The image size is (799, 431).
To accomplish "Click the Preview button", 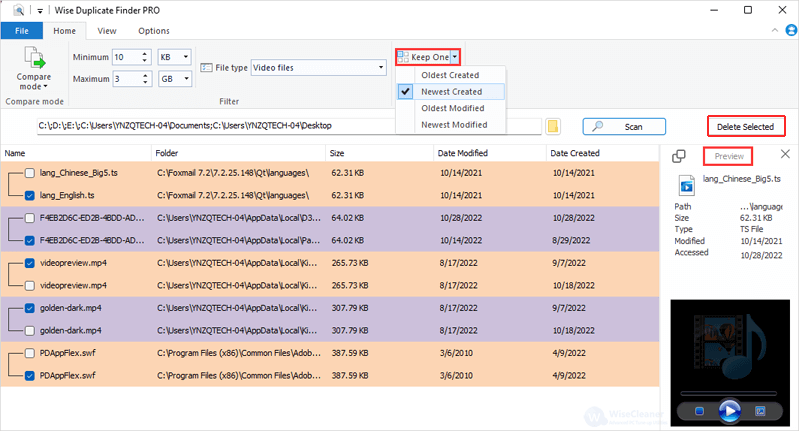I will 729,156.
